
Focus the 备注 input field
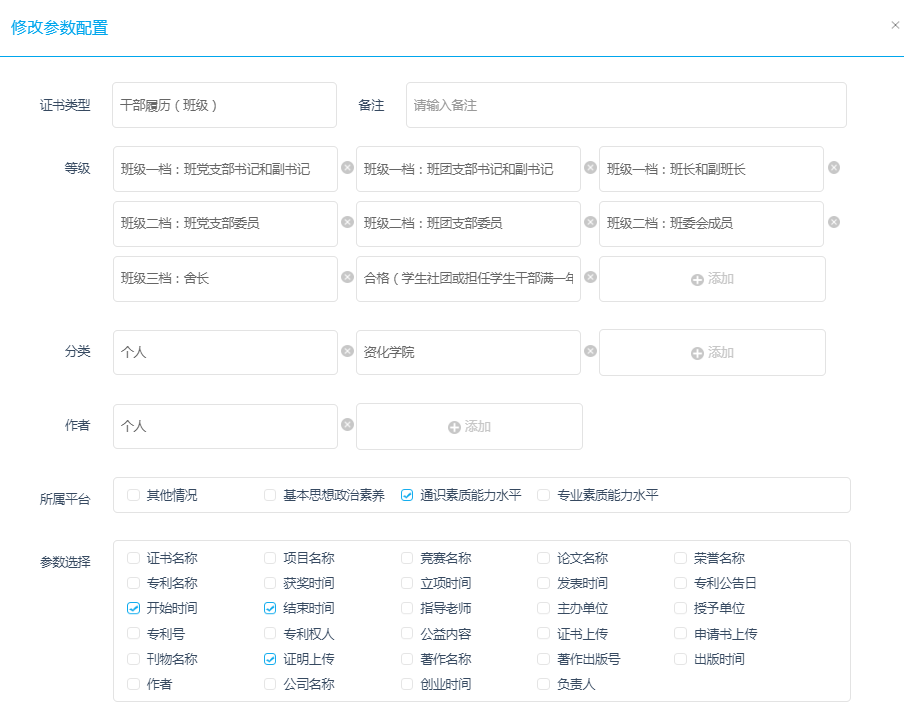[626, 105]
